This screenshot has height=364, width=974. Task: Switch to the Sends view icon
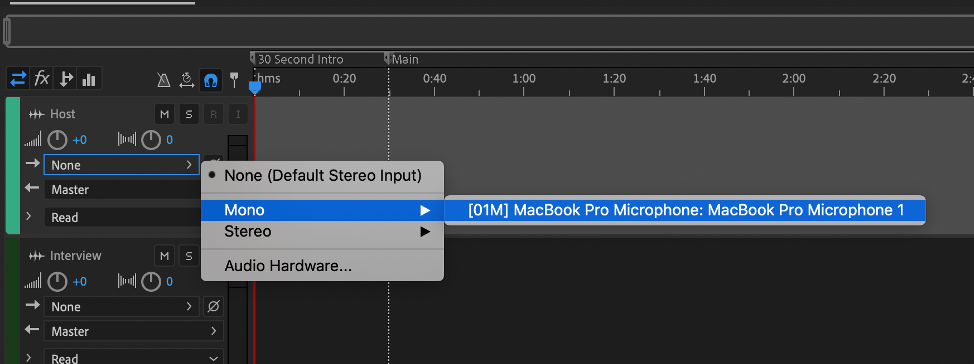(65, 79)
